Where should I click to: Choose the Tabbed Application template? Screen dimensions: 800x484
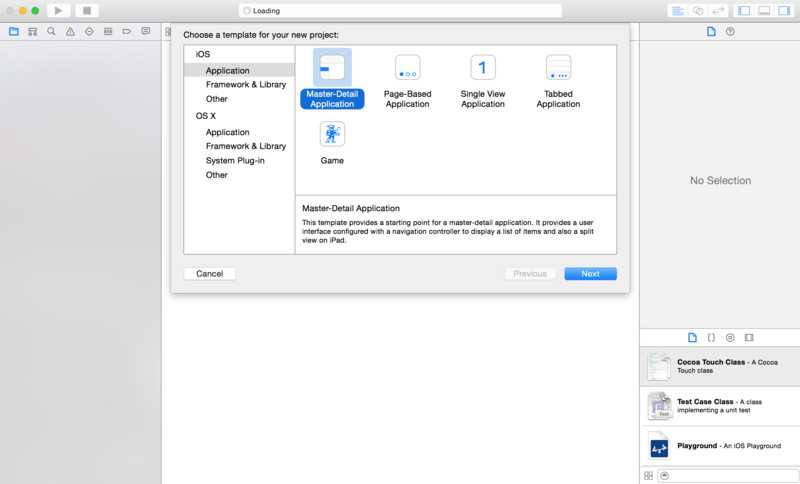tap(558, 82)
